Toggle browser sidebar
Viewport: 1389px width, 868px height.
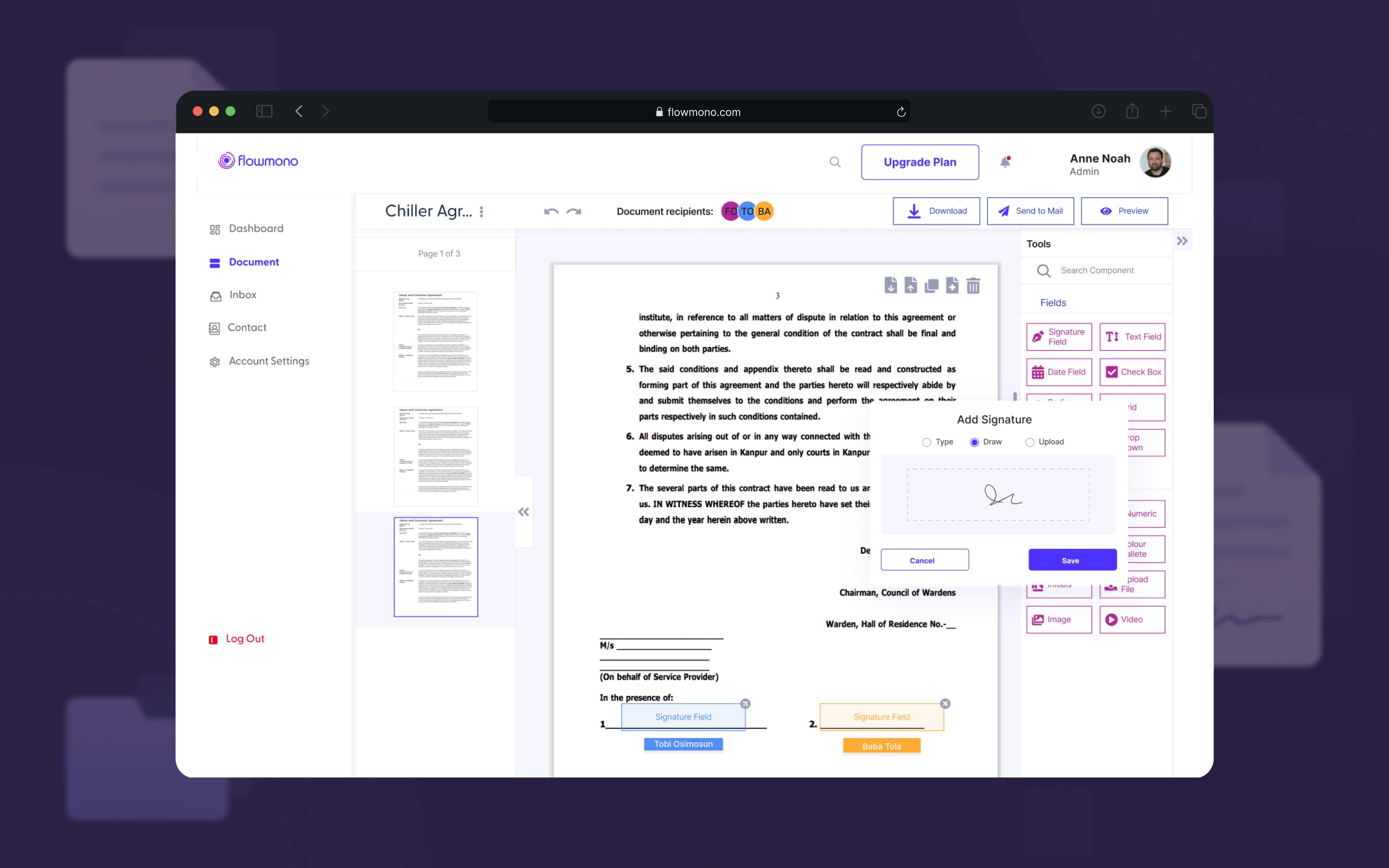click(264, 111)
